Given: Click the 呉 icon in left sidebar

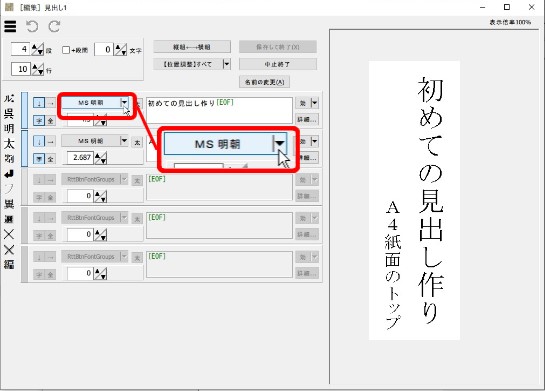Looking at the screenshot, I should pyautogui.click(x=9, y=114).
